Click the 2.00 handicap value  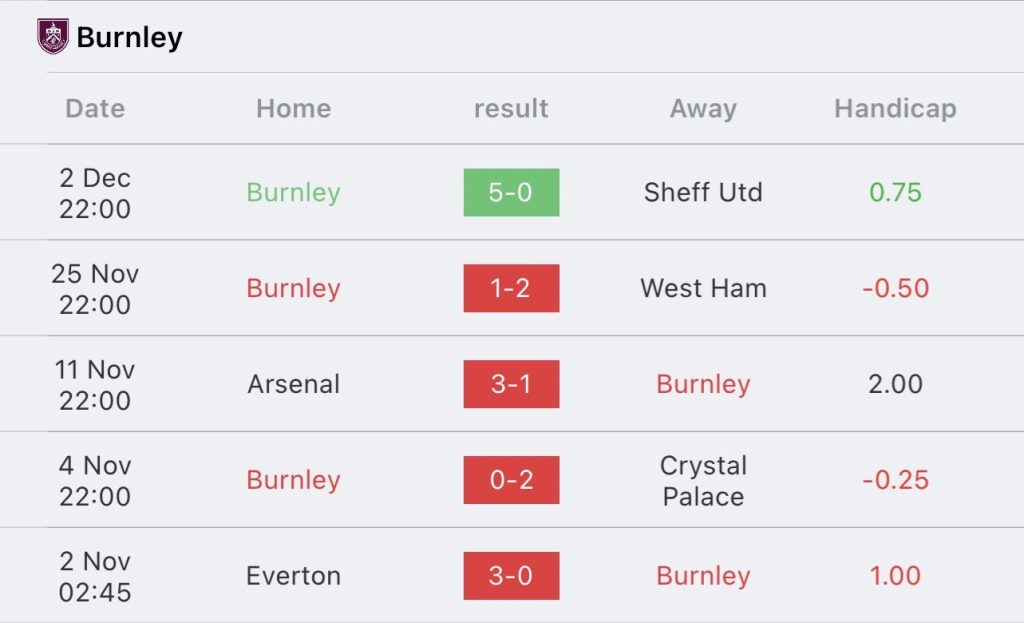[895, 384]
